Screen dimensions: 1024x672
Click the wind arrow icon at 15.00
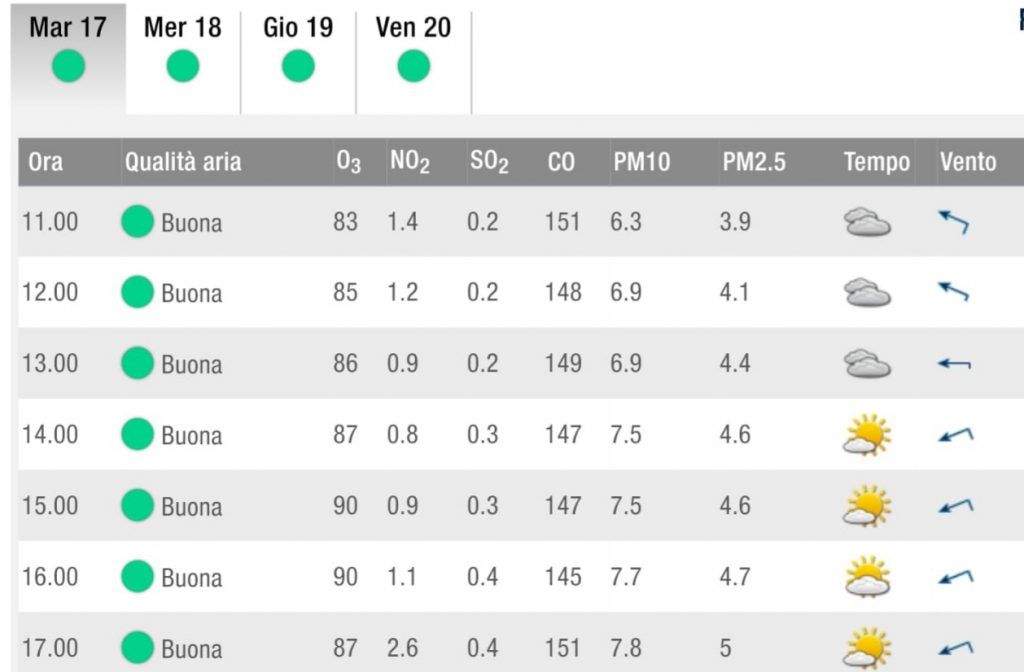point(955,506)
